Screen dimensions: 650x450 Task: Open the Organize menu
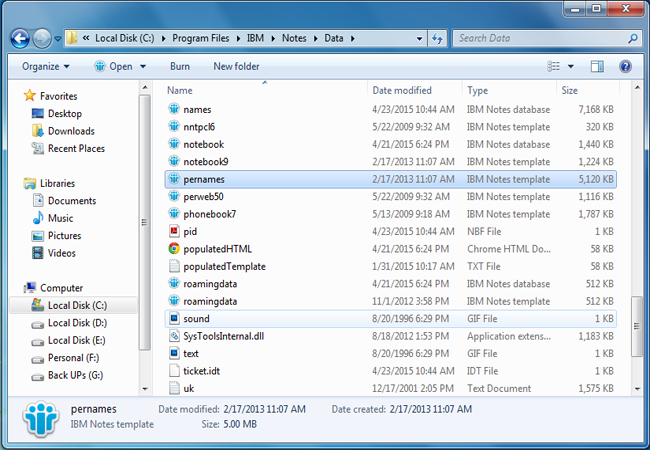tap(46, 66)
